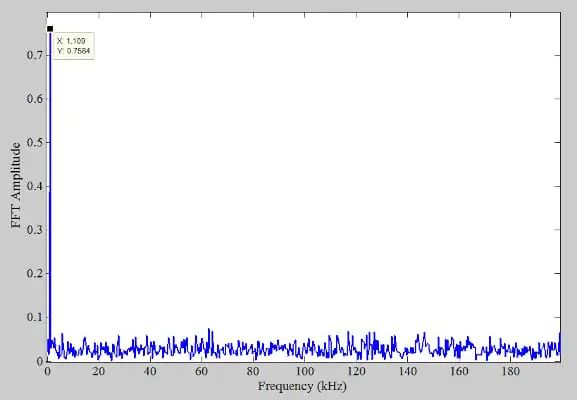Click the 60 x-axis tick label

[201, 371]
